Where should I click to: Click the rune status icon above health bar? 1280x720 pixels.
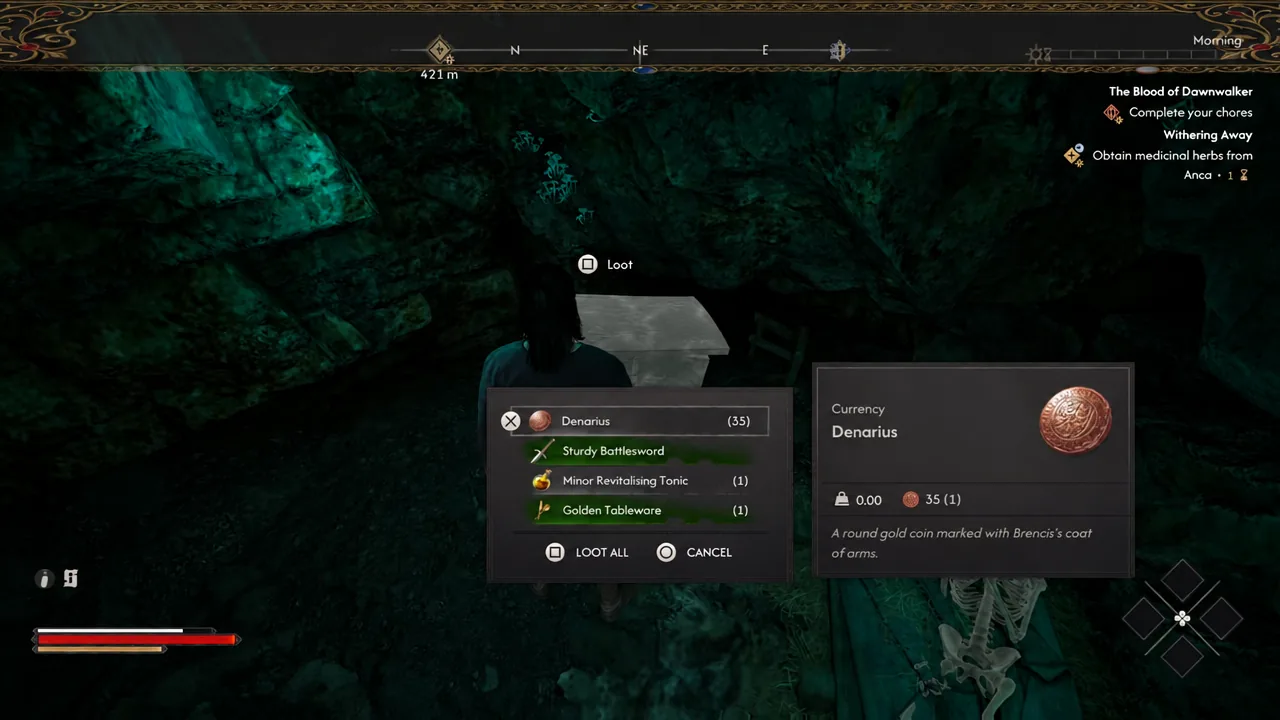pos(70,578)
